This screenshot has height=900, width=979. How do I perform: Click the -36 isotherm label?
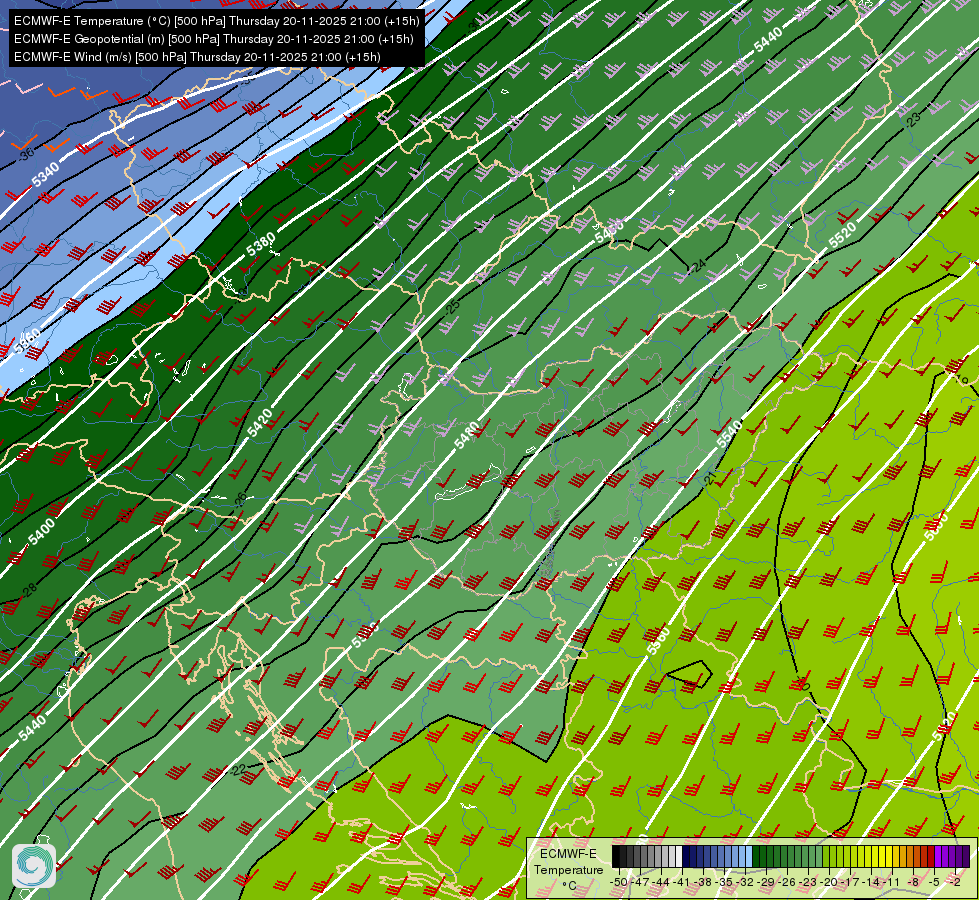[x=26, y=154]
